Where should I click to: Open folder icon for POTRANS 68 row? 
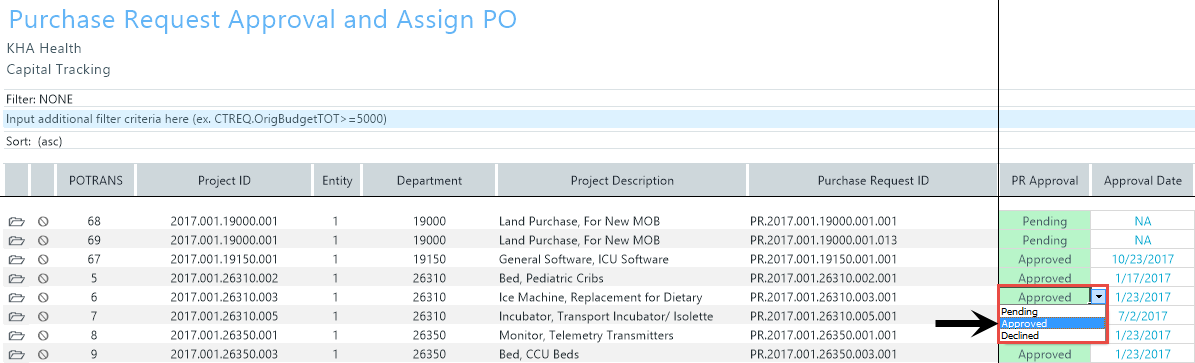[17, 221]
